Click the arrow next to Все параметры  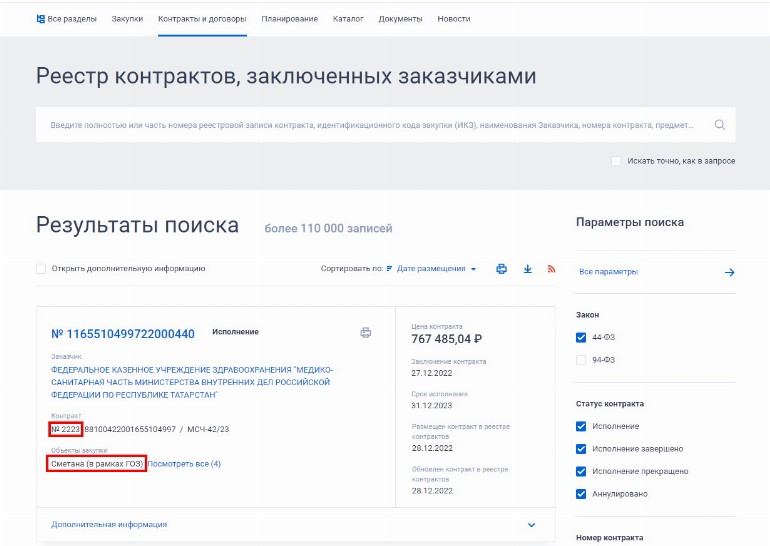[729, 272]
